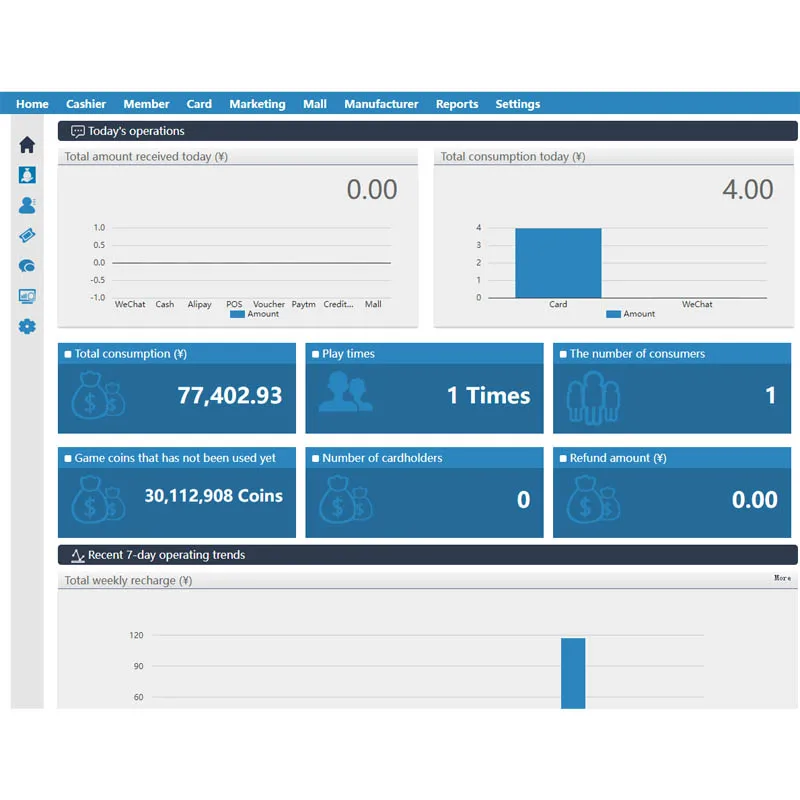Image resolution: width=800 pixels, height=800 pixels.
Task: Open the card ticket sidebar icon
Action: click(x=27, y=235)
